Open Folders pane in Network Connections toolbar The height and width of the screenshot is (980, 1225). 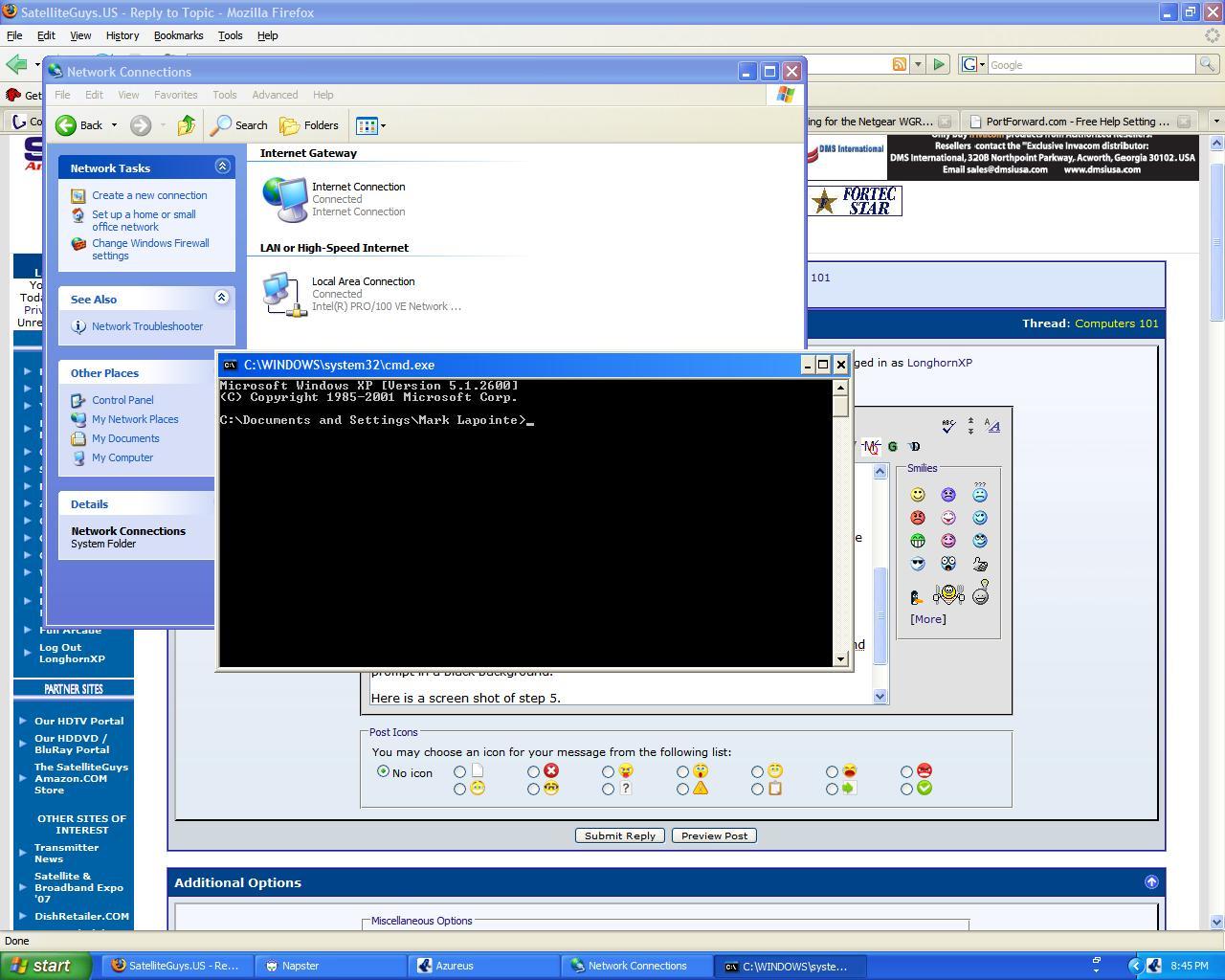pos(309,125)
